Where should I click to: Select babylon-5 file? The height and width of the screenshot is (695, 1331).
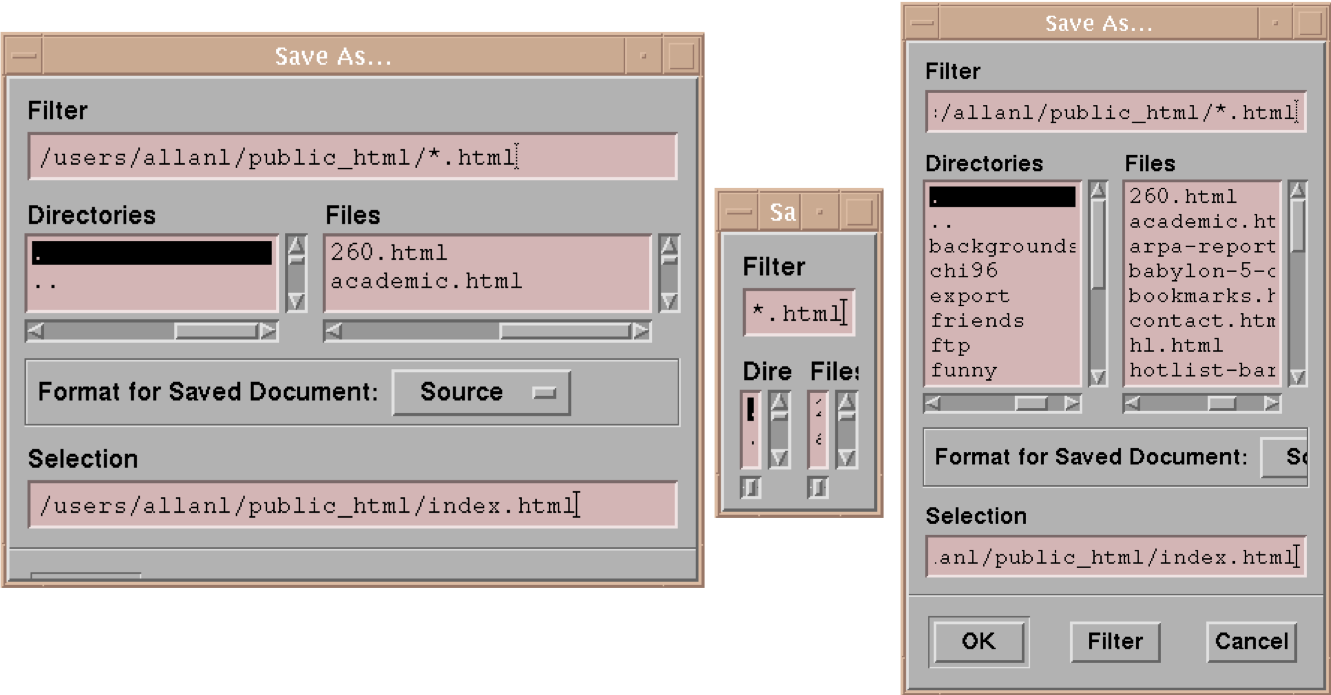pos(1202,271)
